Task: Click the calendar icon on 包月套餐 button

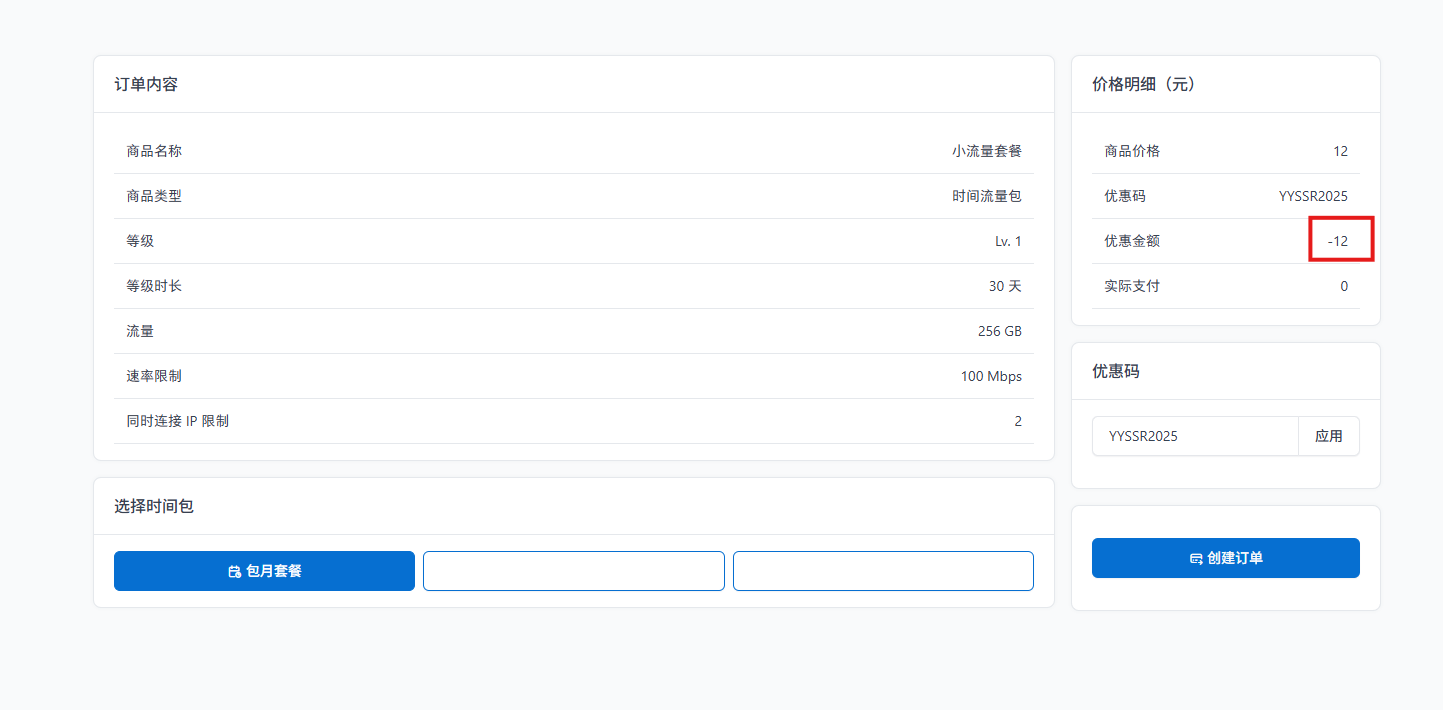Action: pos(234,571)
